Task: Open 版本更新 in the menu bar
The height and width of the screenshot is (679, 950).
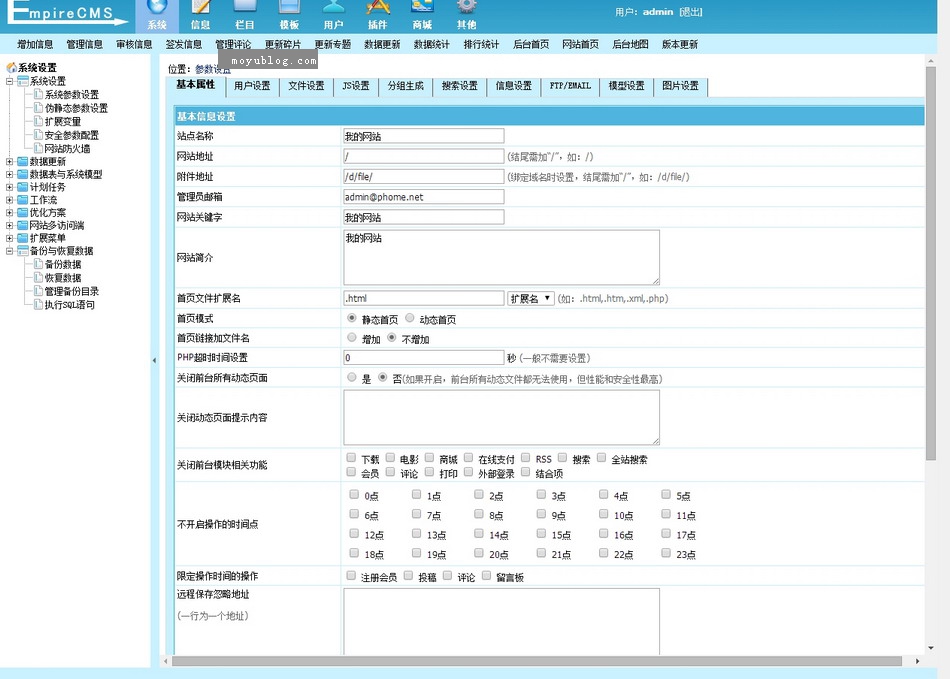Action: coord(680,44)
